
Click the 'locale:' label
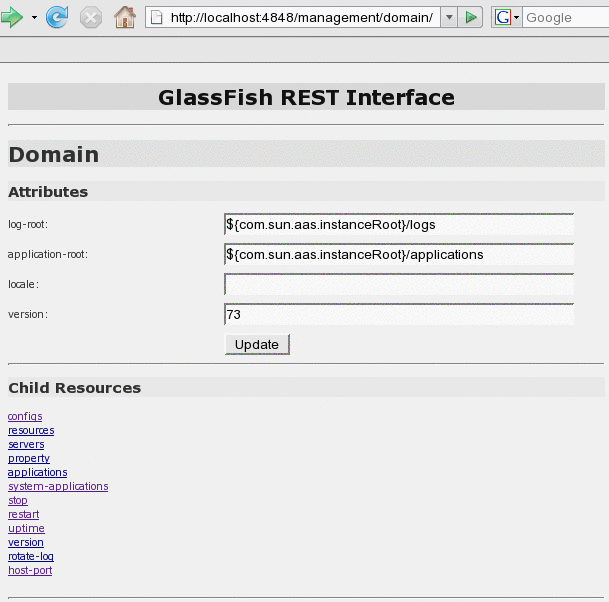(x=23, y=284)
